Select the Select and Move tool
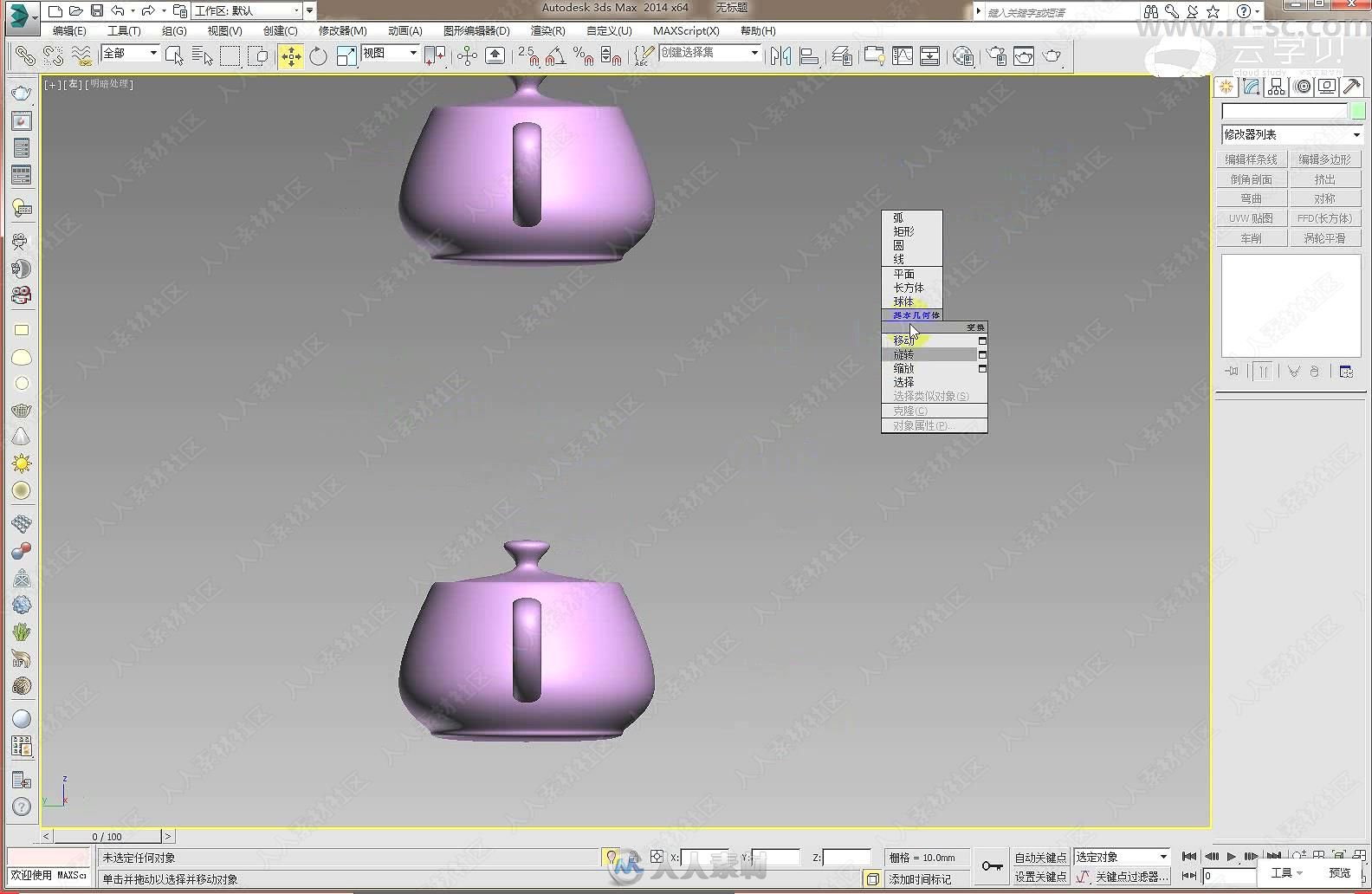Image resolution: width=1372 pixels, height=894 pixels. pyautogui.click(x=291, y=56)
